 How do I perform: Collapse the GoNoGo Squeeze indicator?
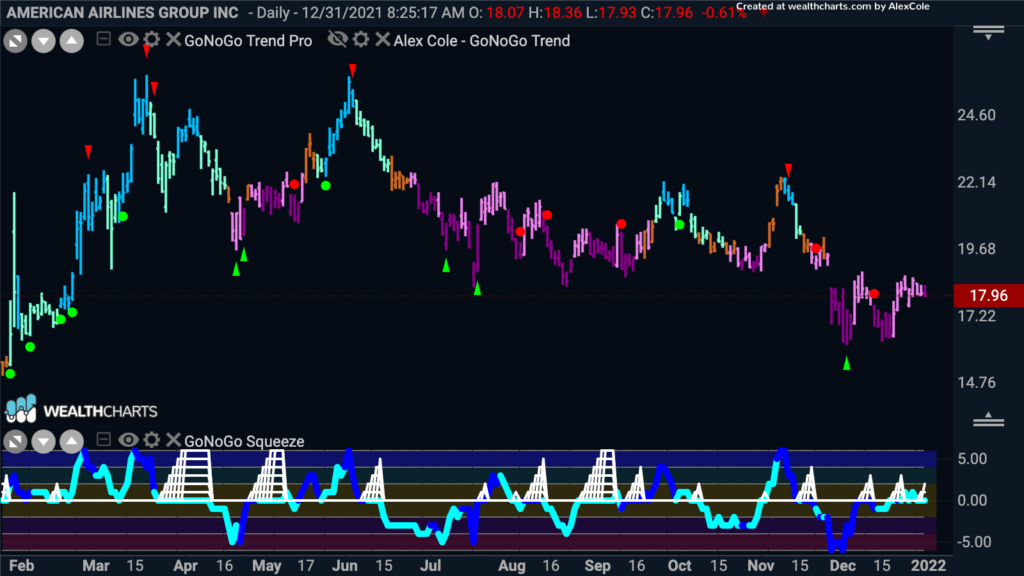tap(103, 440)
